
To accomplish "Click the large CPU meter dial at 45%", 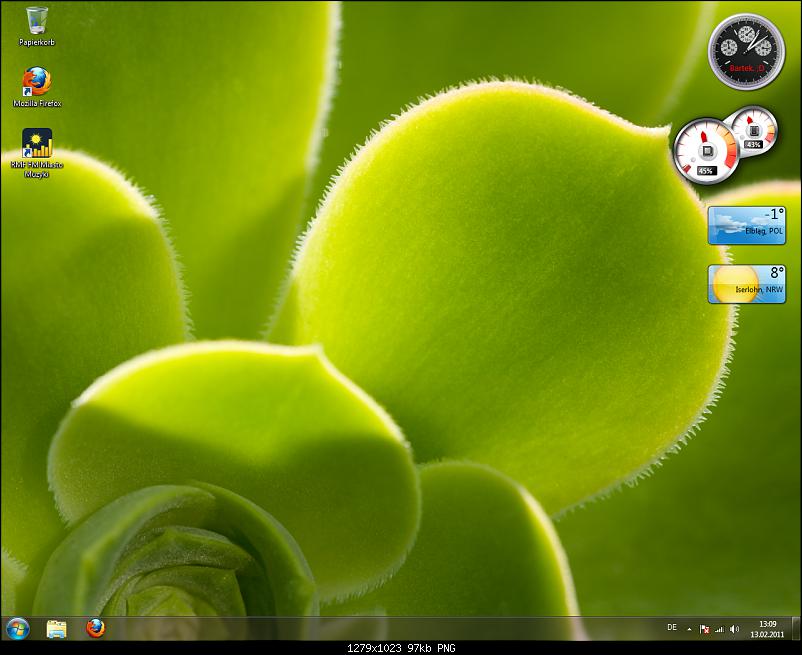I will 706,150.
